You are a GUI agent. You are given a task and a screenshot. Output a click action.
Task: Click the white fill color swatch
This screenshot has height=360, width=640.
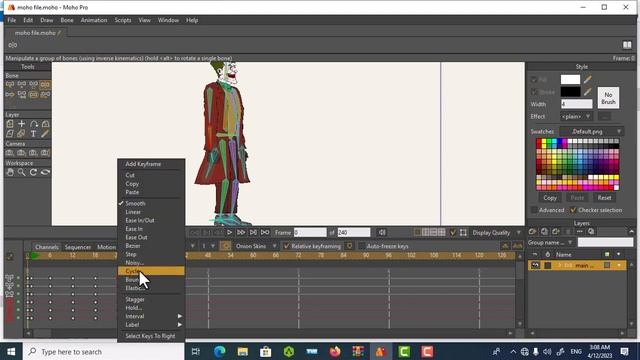point(570,80)
